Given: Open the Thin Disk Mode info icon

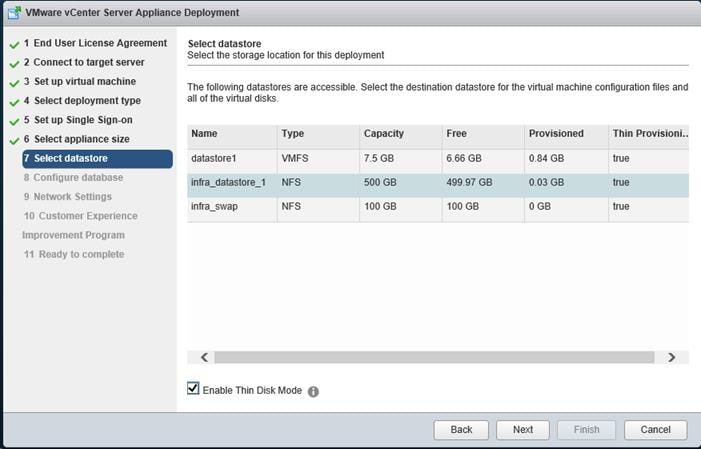Looking at the screenshot, I should click(x=313, y=391).
